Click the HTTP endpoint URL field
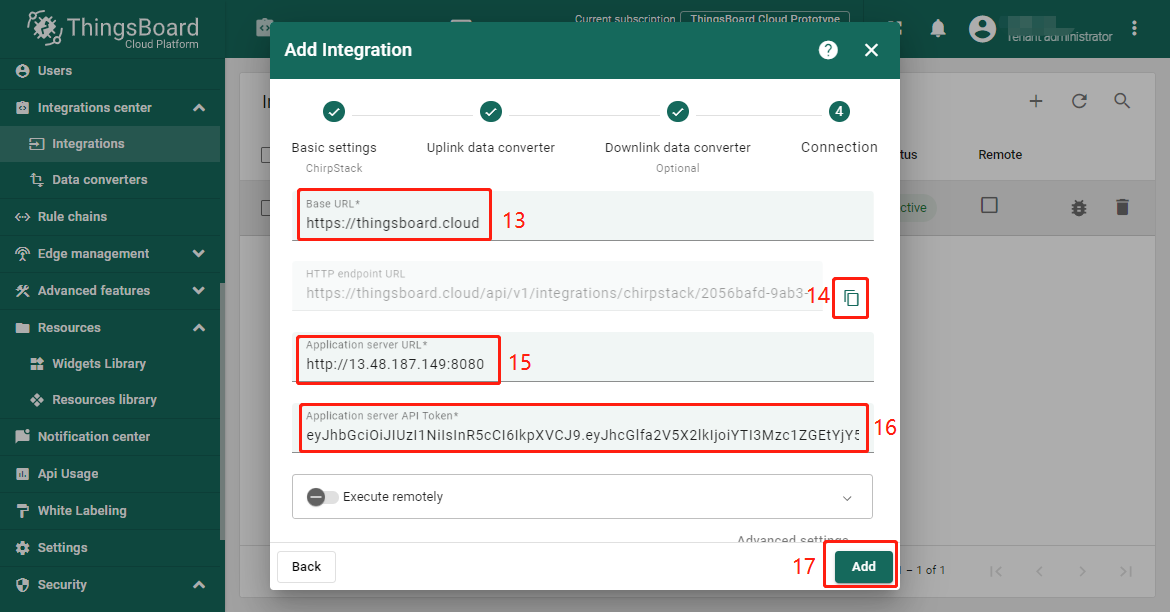Screen dimensions: 1170x612 pyautogui.click(x=557, y=285)
